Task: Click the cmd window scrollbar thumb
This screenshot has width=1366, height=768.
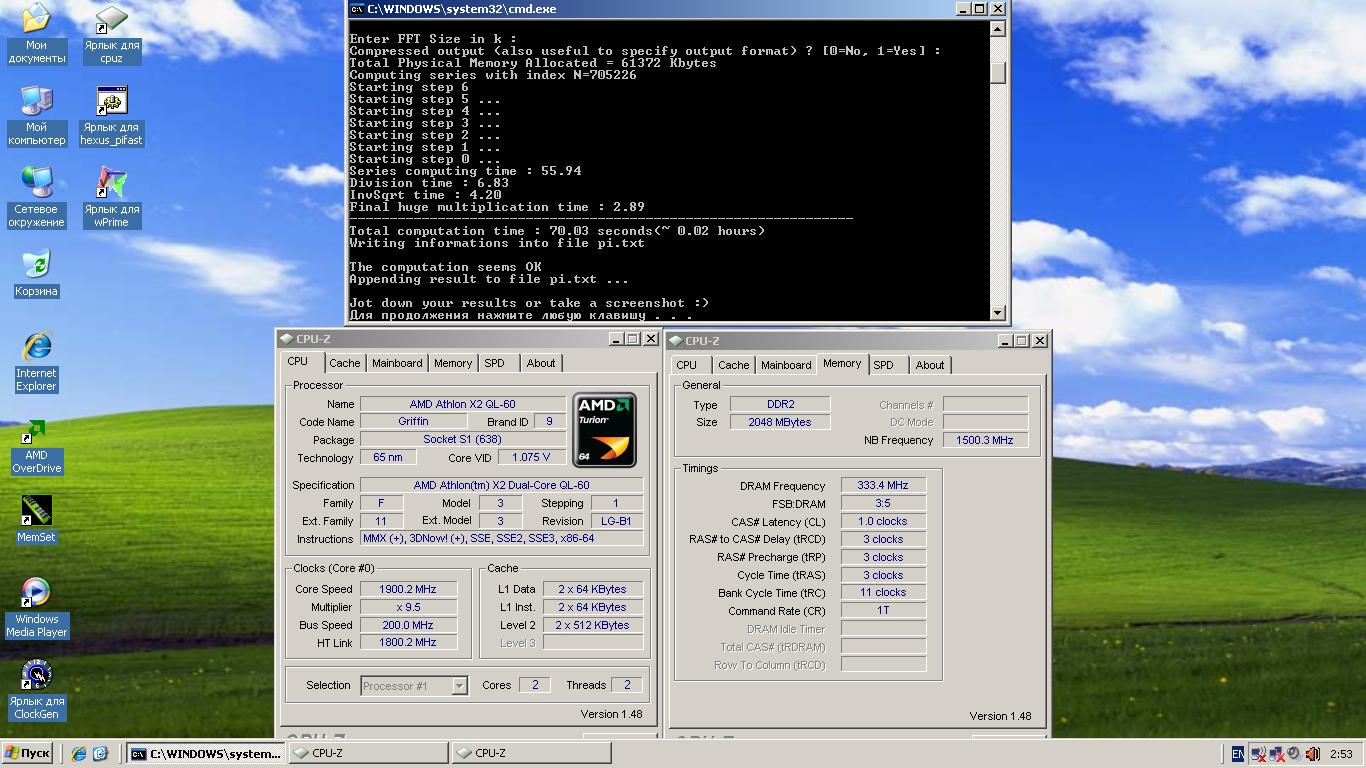Action: pos(997,73)
